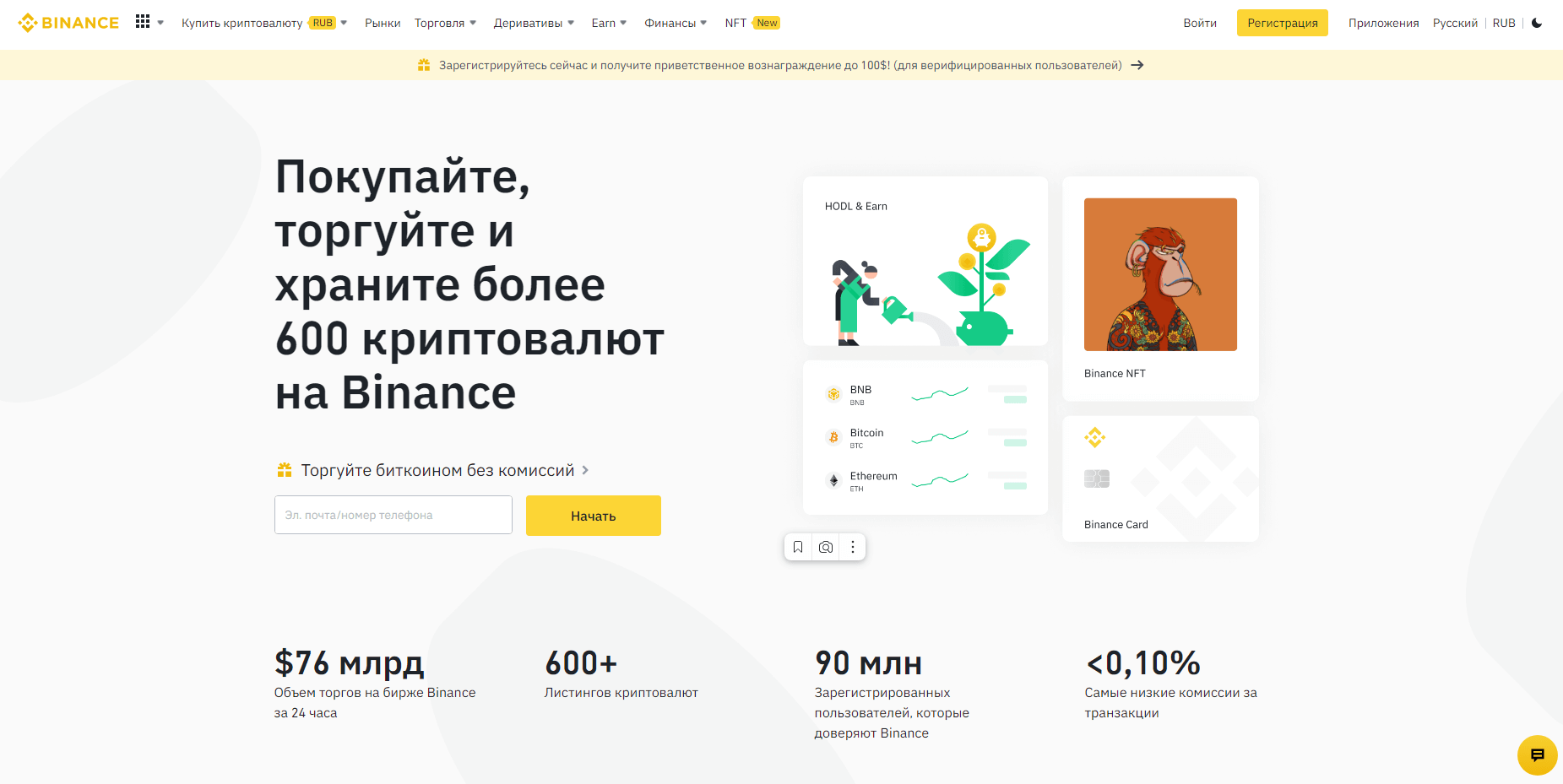
Task: Focus the email or phone input field
Action: click(x=393, y=515)
